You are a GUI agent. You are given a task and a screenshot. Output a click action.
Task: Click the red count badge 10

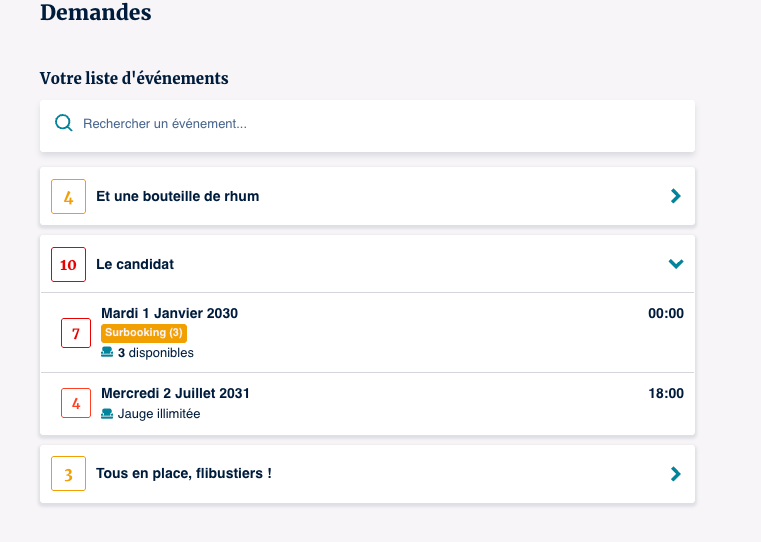pyautogui.click(x=68, y=265)
